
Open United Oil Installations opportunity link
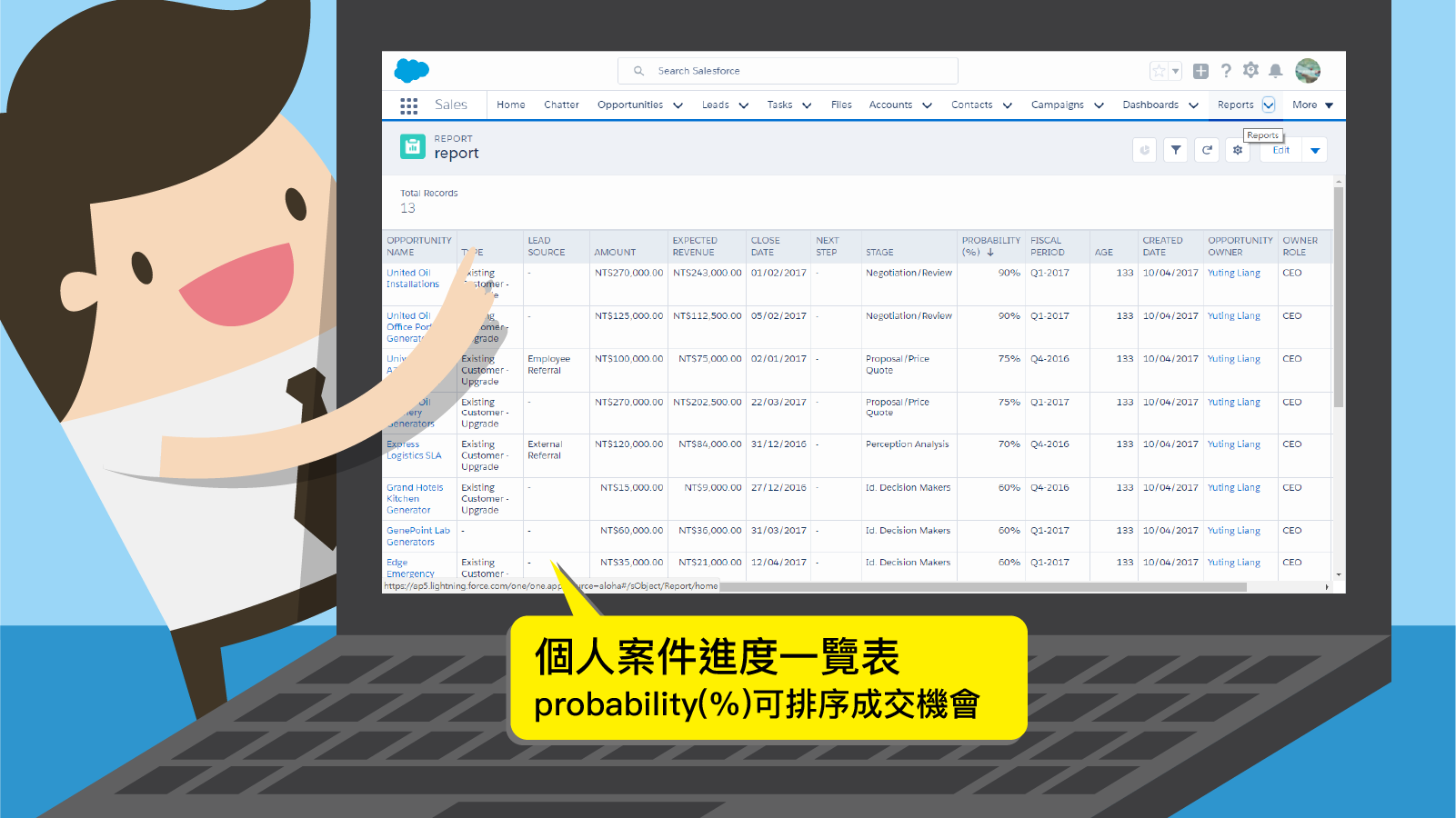pos(412,279)
